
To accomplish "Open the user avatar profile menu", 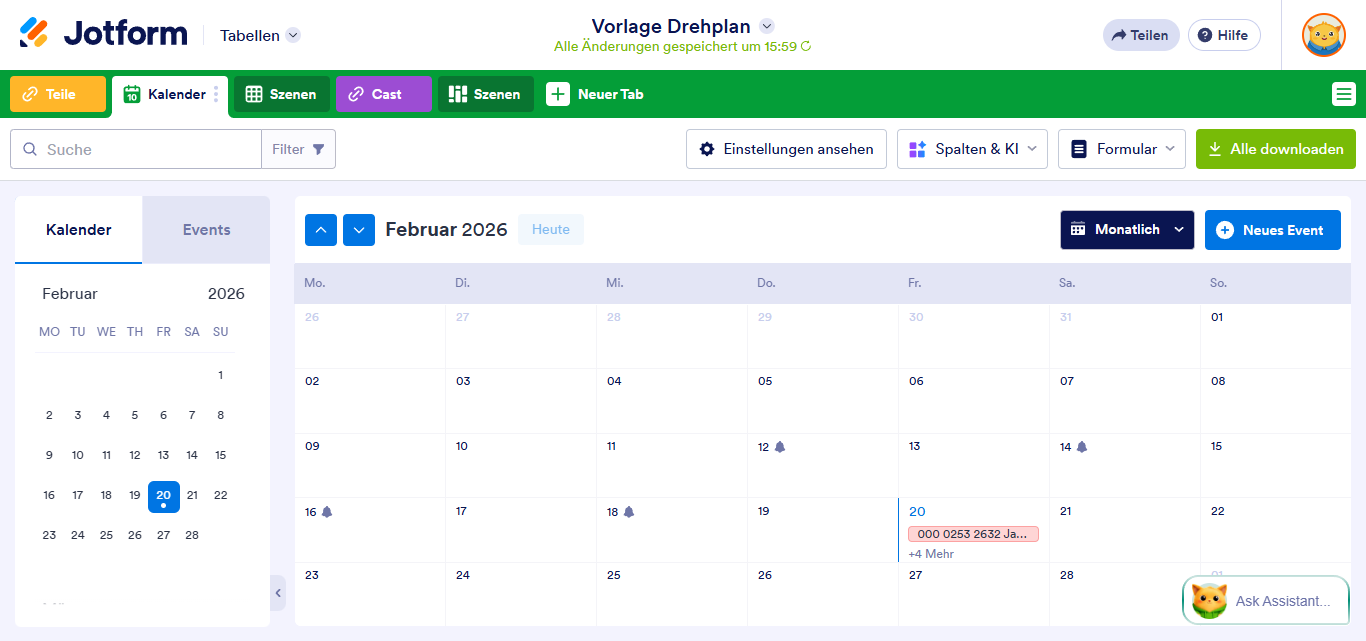I will click(1323, 35).
